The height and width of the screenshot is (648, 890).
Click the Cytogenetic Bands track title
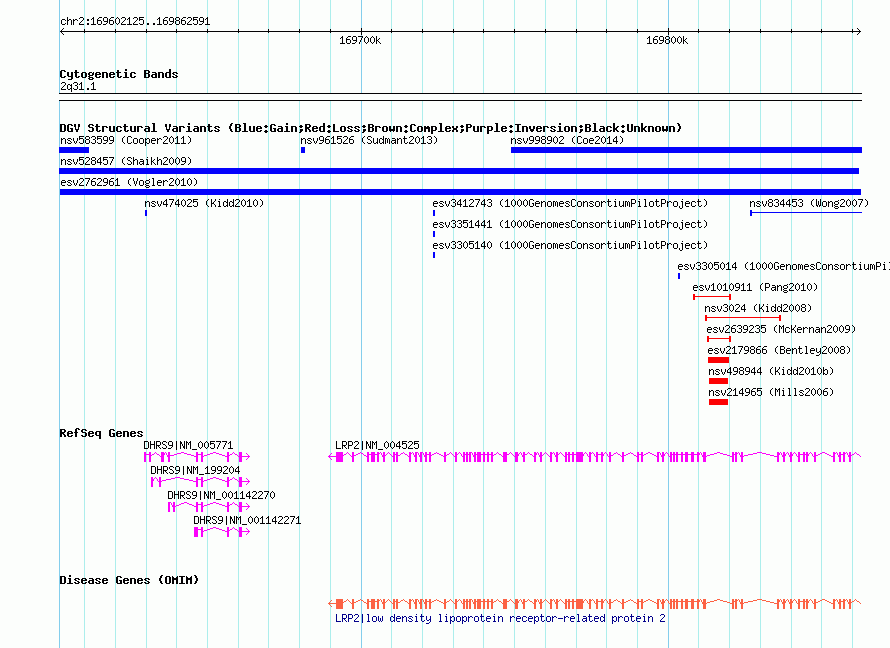coord(119,74)
